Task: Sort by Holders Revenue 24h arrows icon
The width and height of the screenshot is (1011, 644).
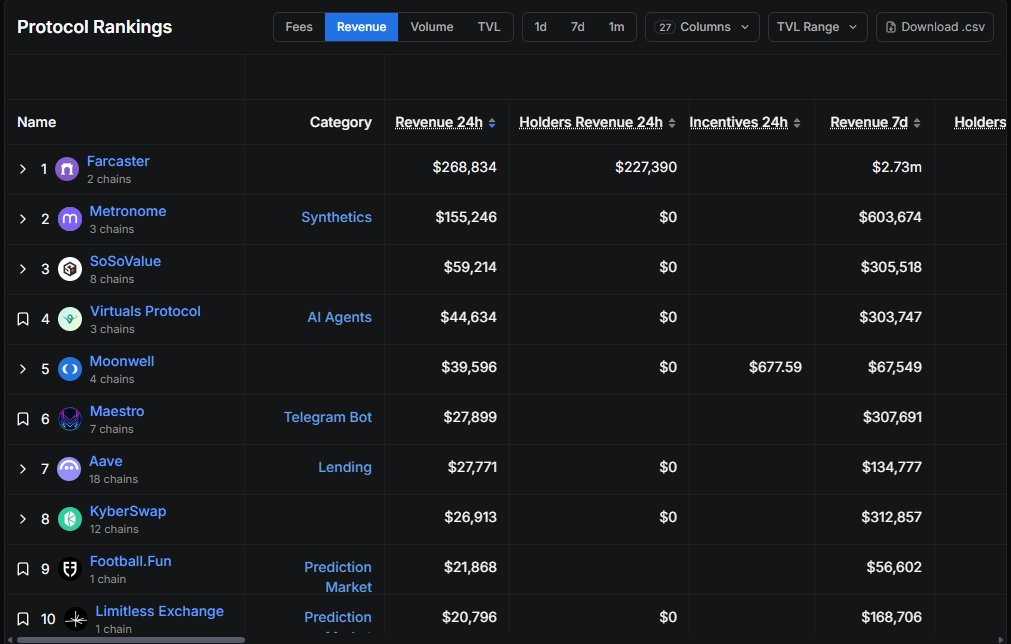Action: (672, 123)
